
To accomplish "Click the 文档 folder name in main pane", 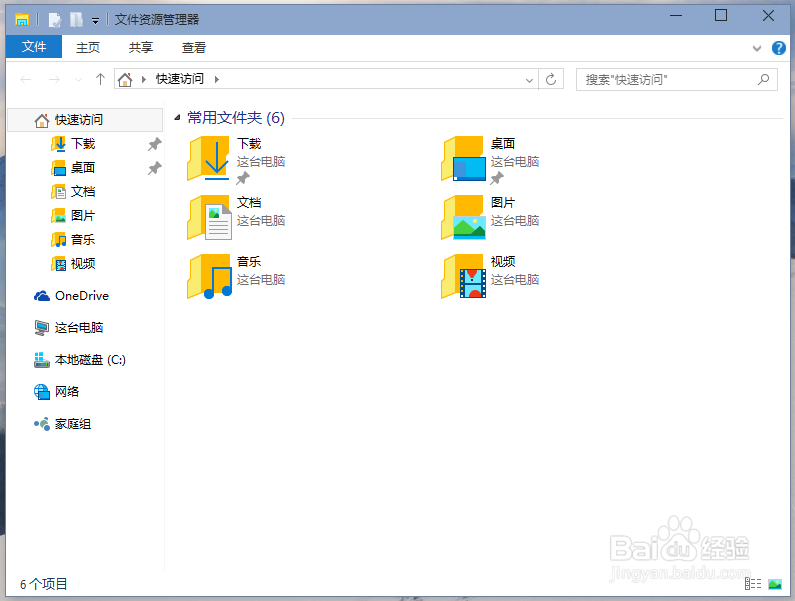I will pos(249,202).
